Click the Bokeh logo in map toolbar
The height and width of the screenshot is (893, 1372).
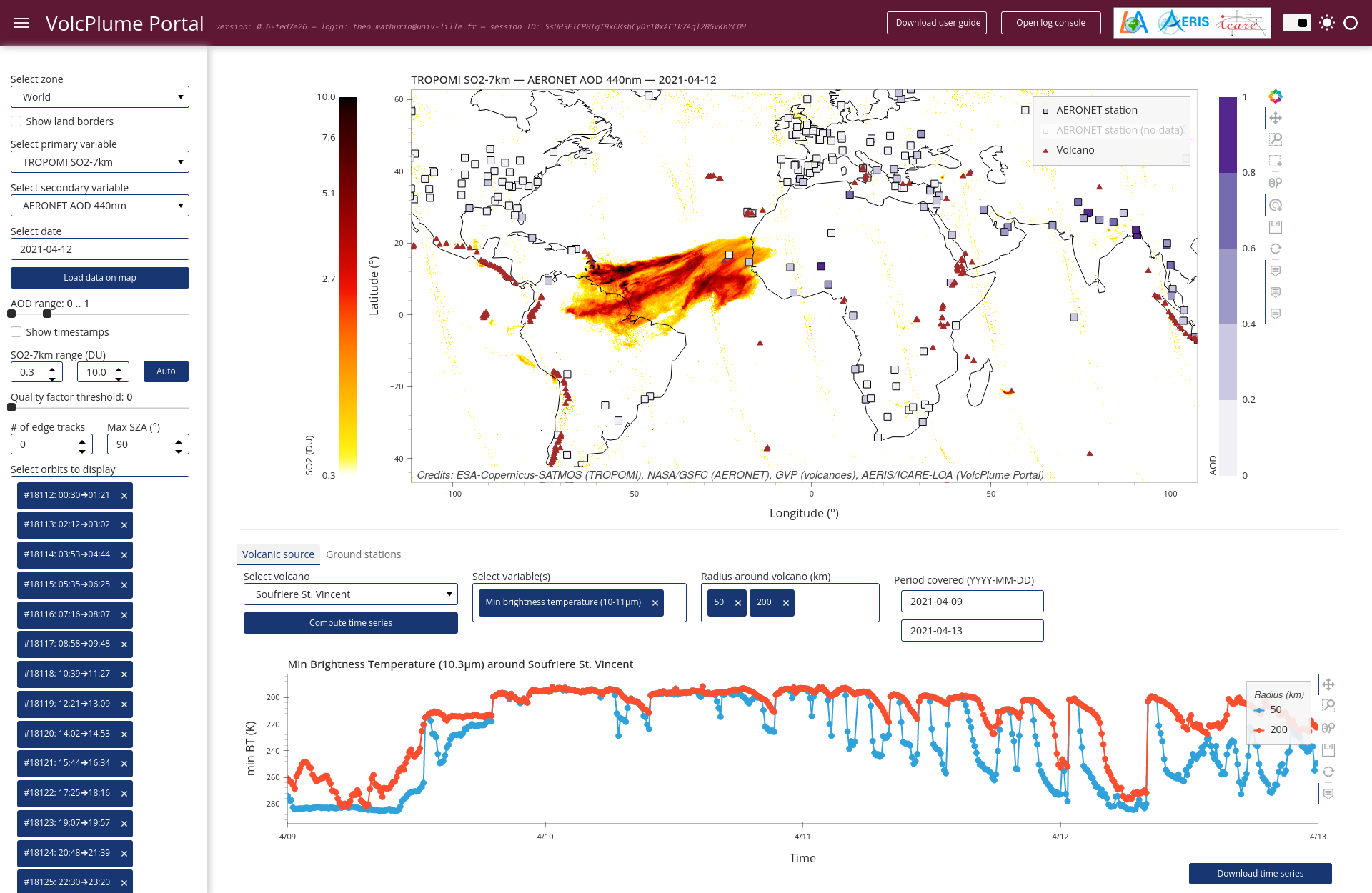point(1276,96)
